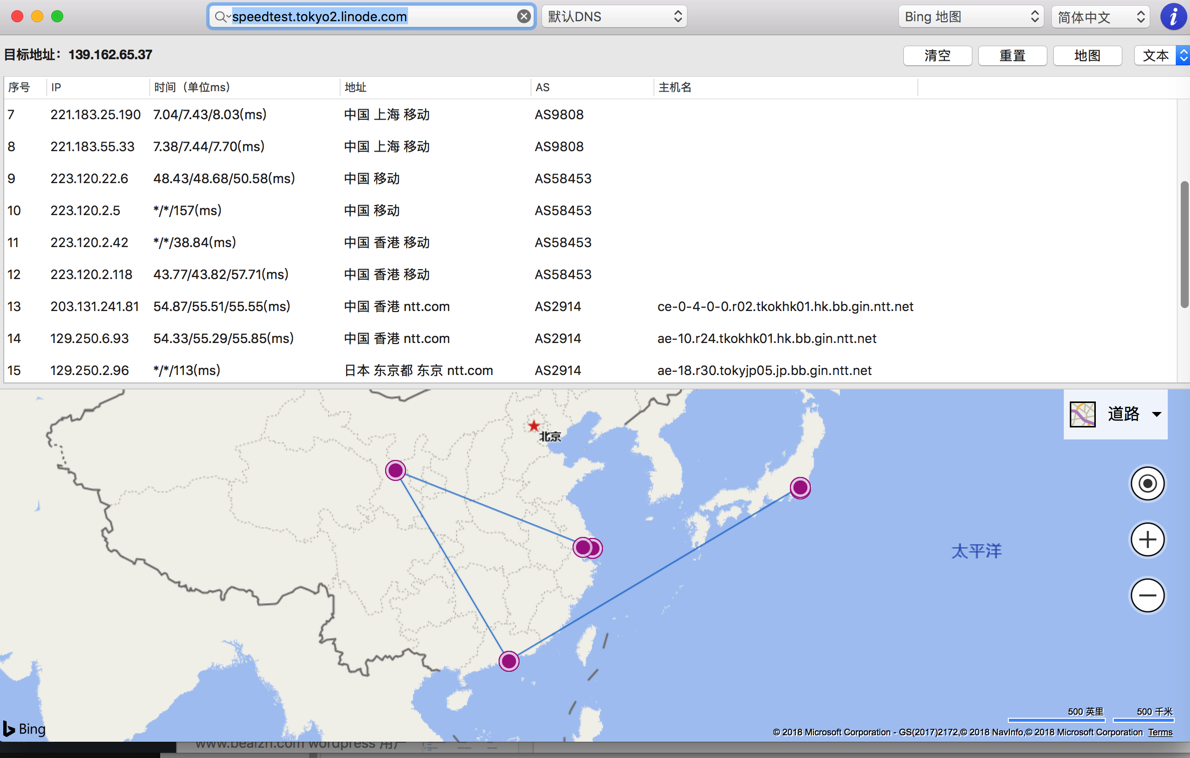Click the 地图 button
Screen dimensions: 1190x758
click(x=1088, y=55)
